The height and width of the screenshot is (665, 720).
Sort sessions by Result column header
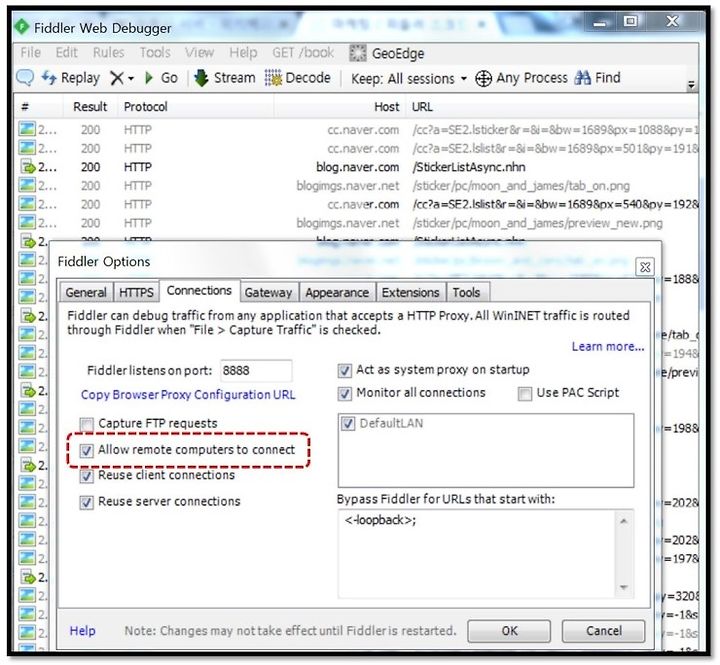click(90, 107)
